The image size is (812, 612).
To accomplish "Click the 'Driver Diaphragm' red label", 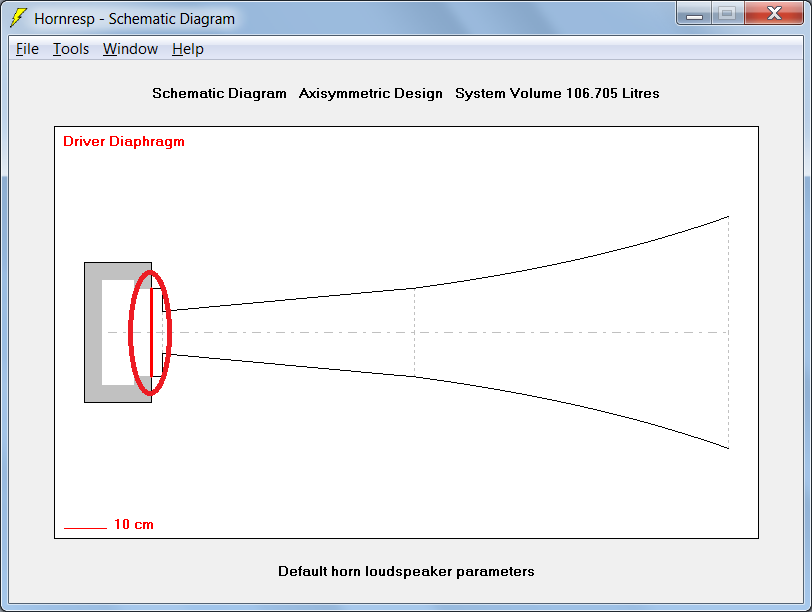I will (124, 141).
